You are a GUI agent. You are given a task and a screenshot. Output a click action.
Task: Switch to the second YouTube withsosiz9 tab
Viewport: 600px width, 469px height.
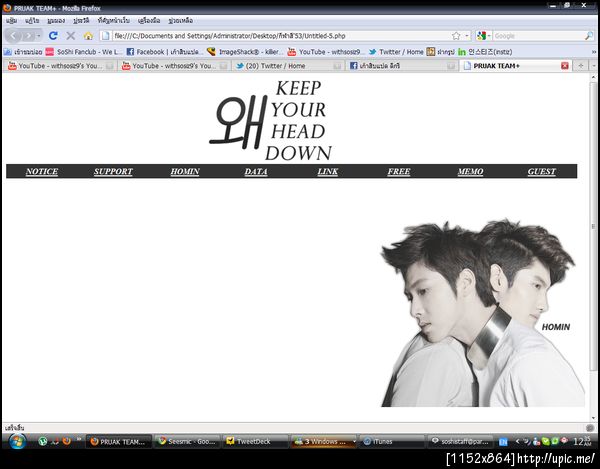click(x=174, y=66)
